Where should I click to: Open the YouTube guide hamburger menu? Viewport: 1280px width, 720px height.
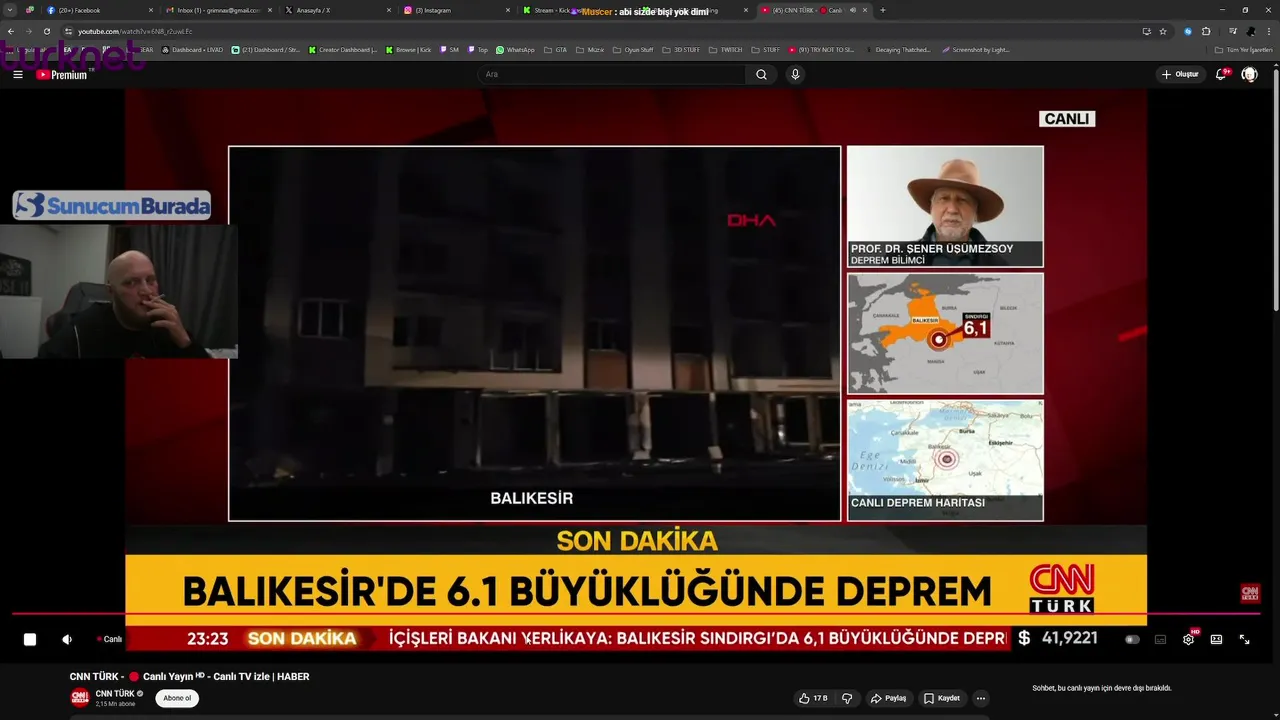pos(17,75)
